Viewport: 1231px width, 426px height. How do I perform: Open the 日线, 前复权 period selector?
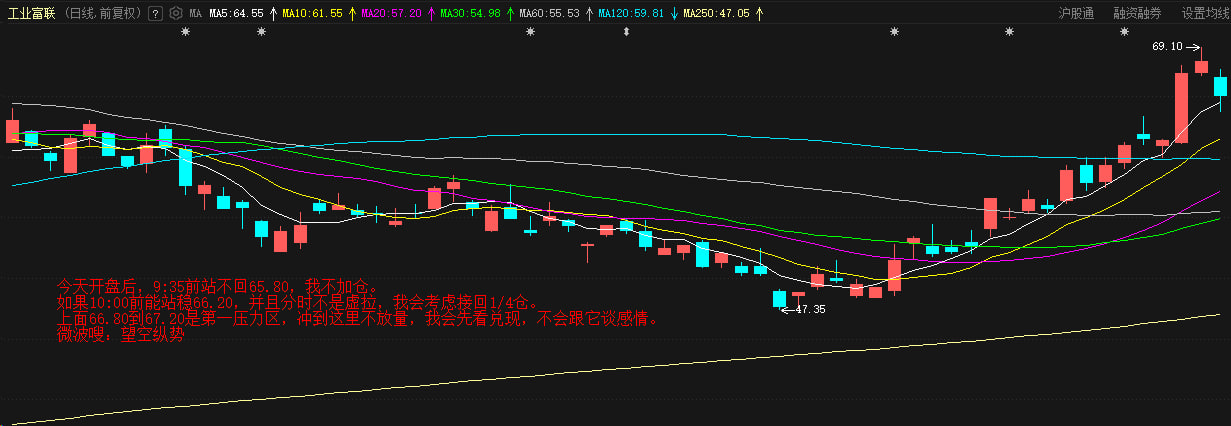(103, 14)
